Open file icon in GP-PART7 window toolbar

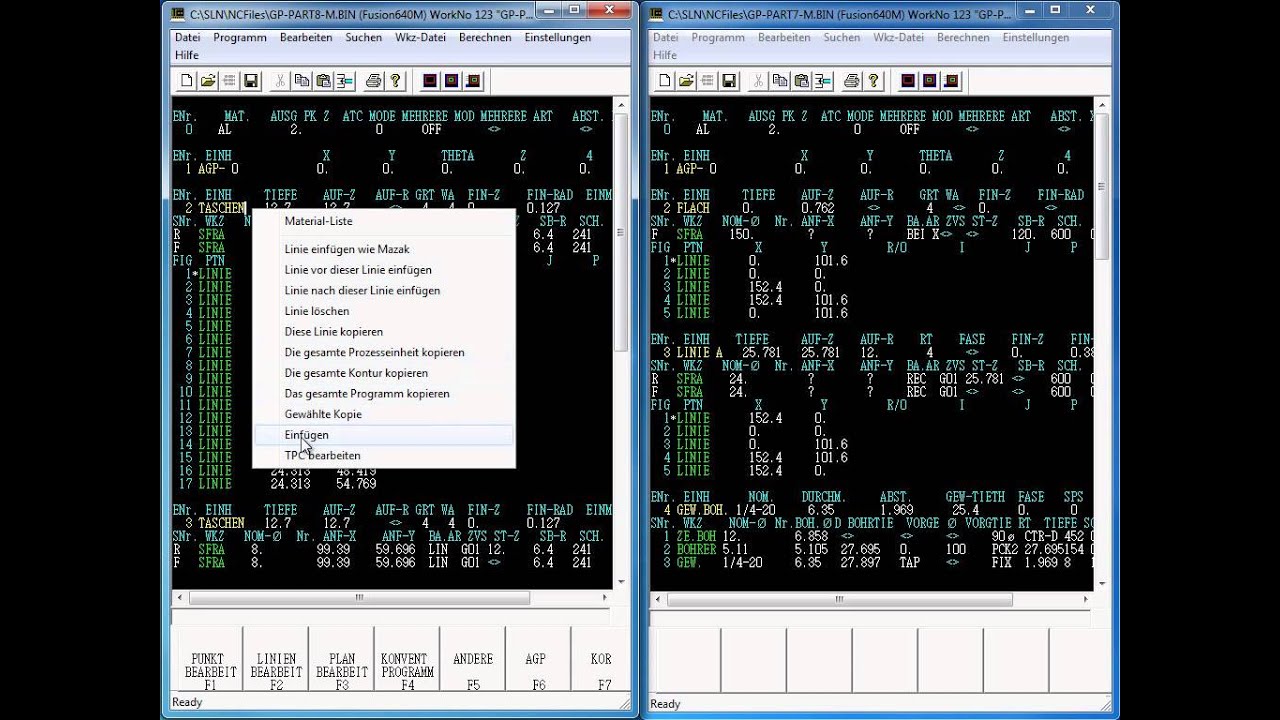click(x=686, y=81)
